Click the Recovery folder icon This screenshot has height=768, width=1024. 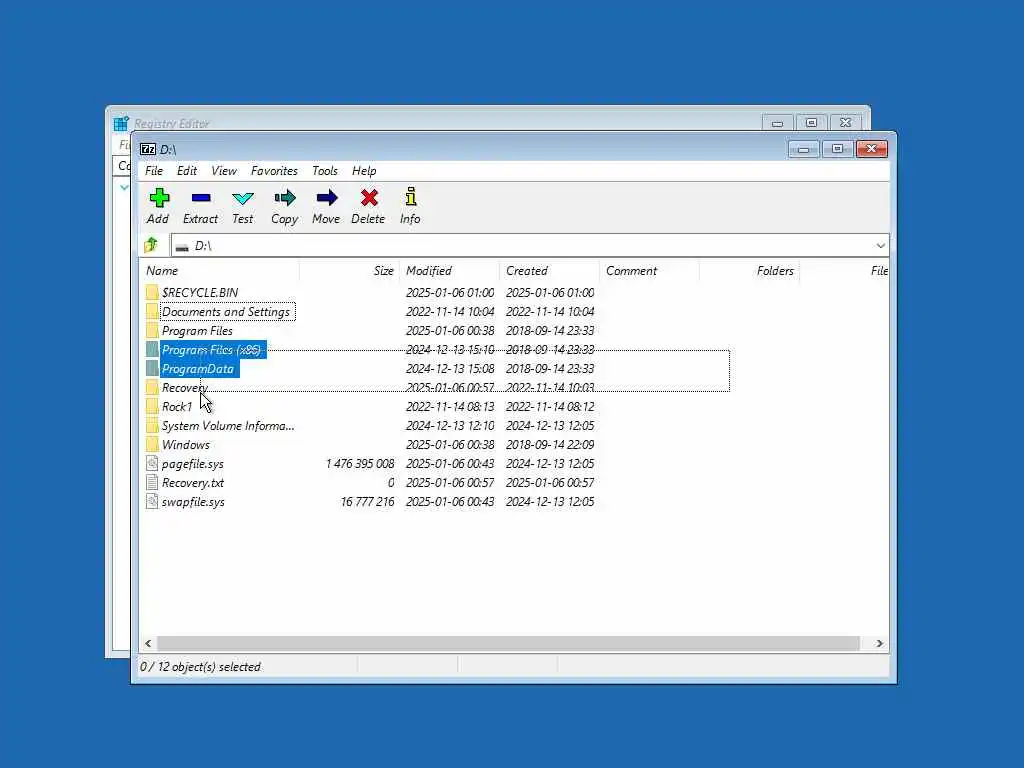tap(152, 387)
